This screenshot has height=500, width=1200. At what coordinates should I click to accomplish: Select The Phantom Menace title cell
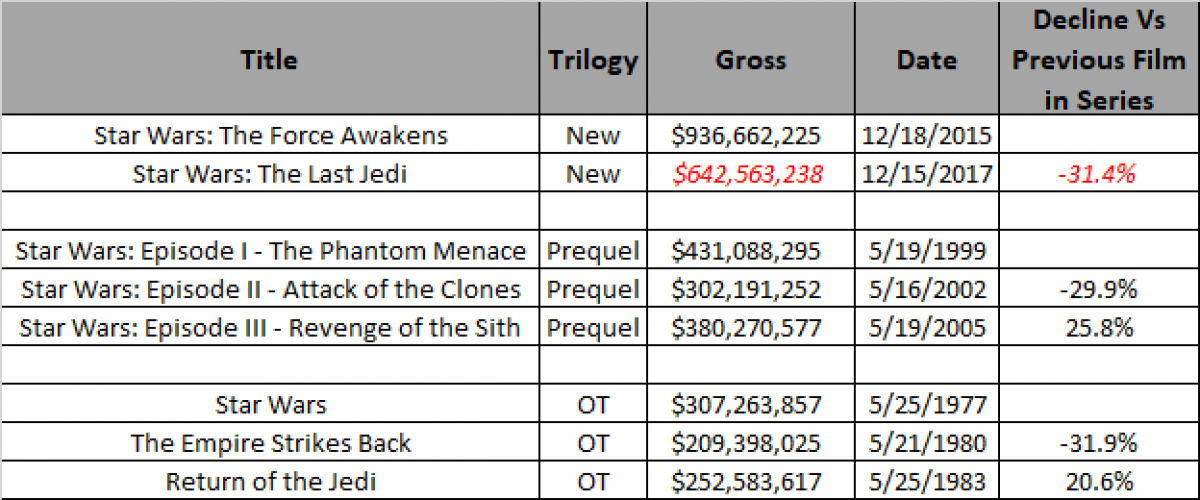tap(270, 251)
